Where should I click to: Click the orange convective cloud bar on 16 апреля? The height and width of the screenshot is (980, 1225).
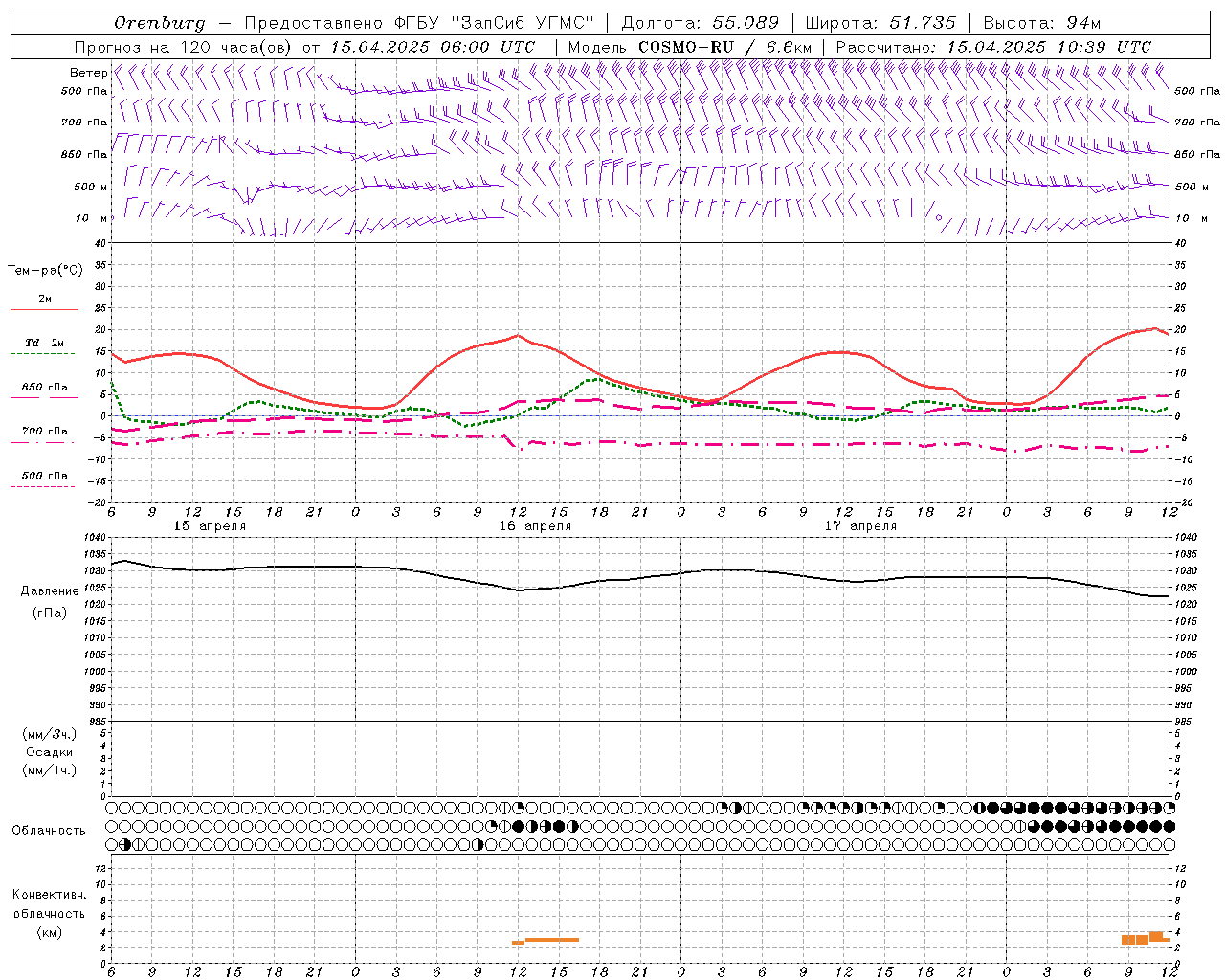(552, 940)
